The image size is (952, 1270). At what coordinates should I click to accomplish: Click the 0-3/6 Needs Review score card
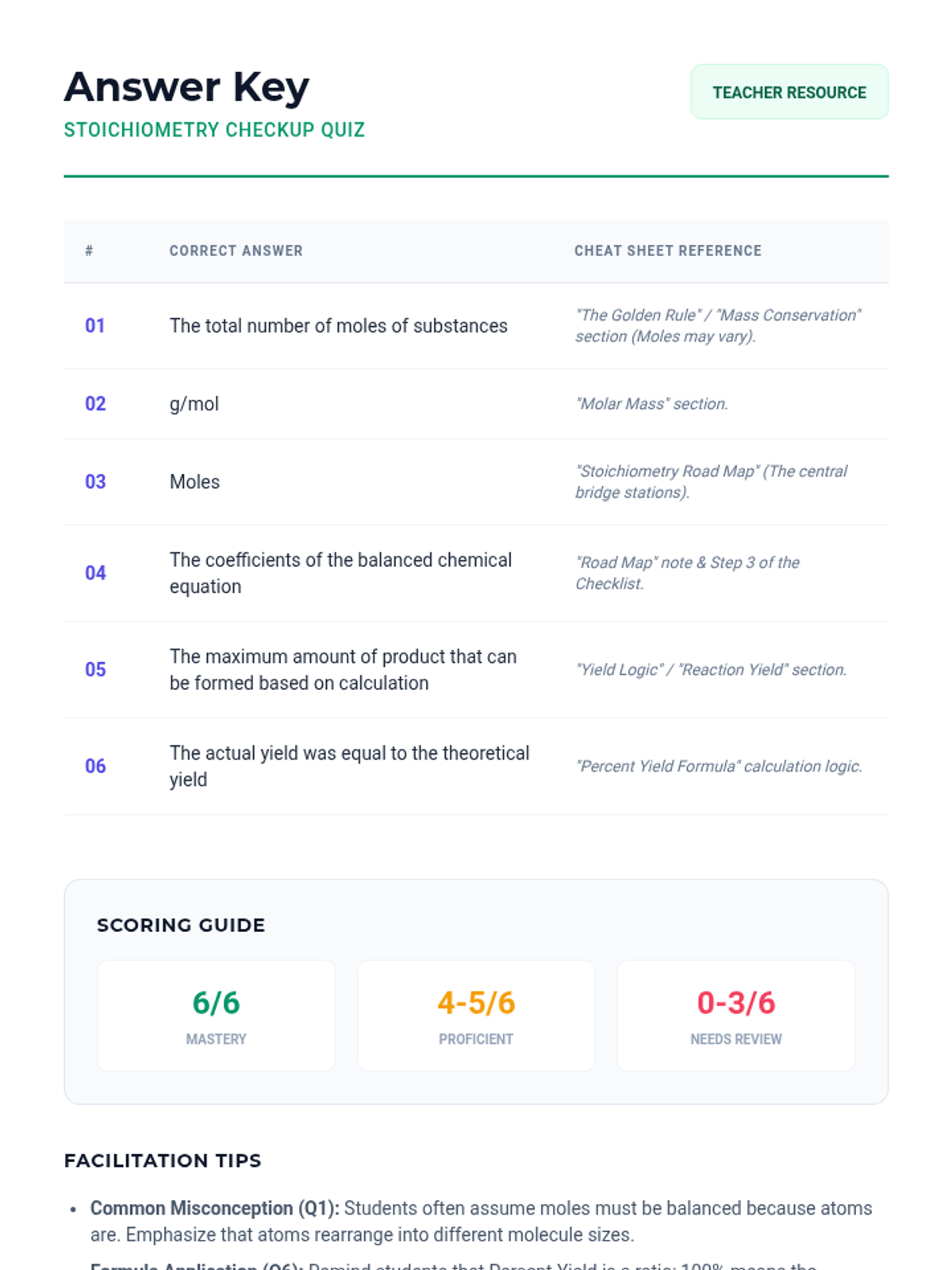(735, 1015)
